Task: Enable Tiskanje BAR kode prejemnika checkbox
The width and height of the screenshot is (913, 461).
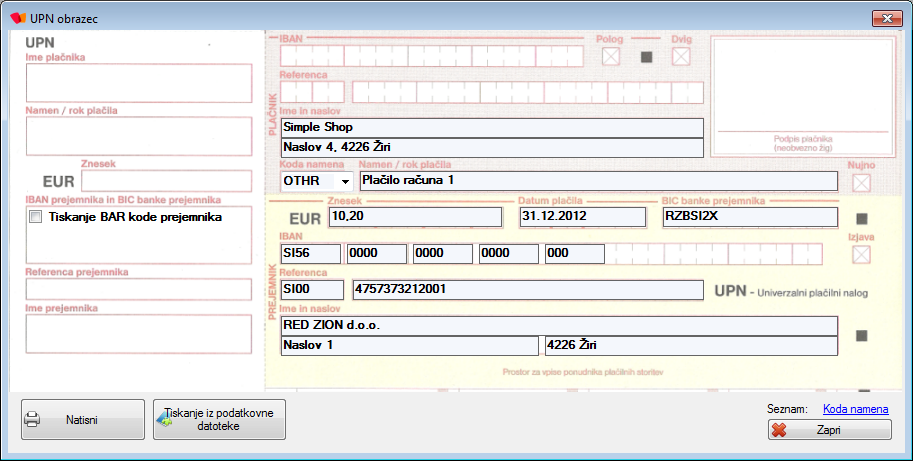Action: click(x=36, y=216)
